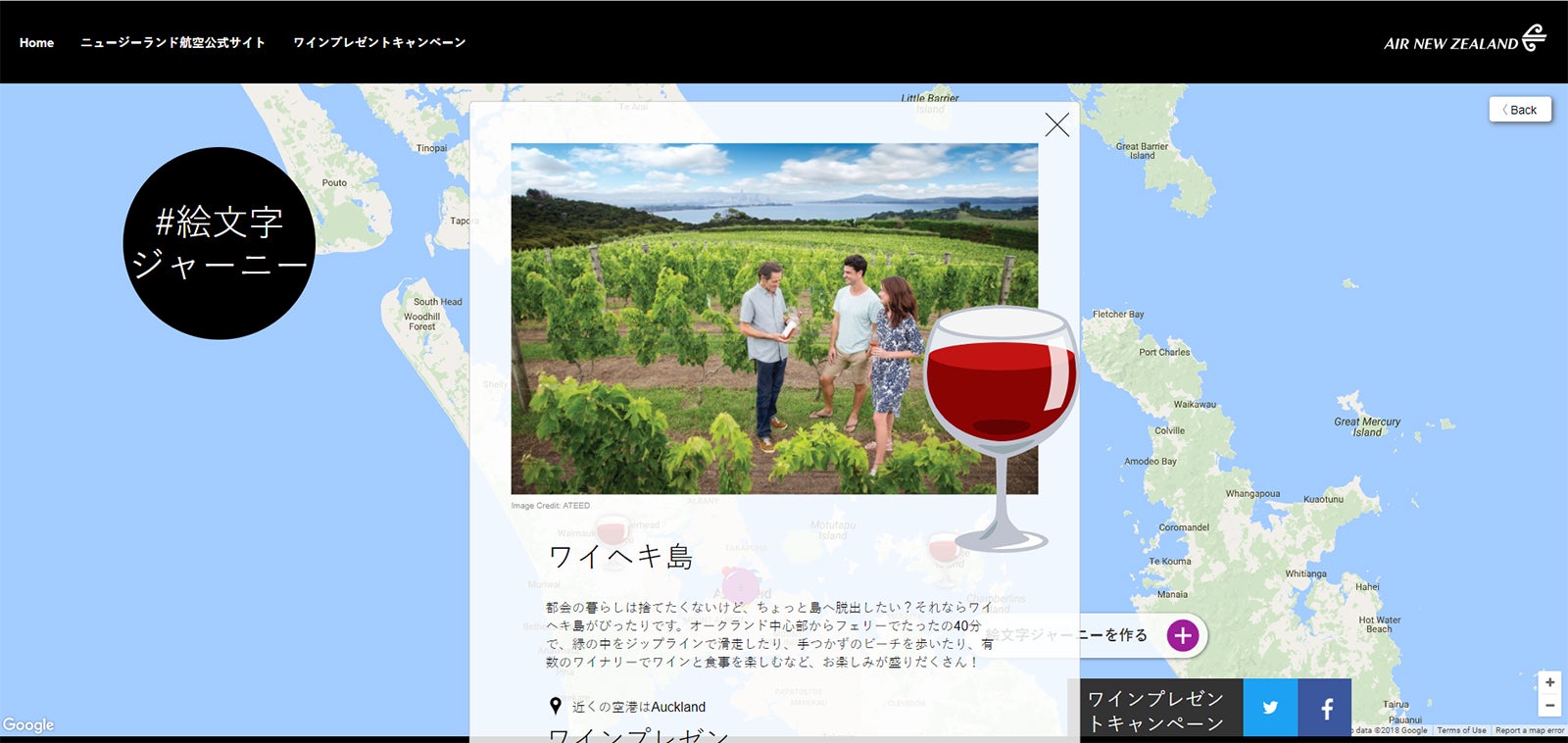Click the Pouto map label
Image resolution: width=1568 pixels, height=743 pixels.
pos(334,182)
